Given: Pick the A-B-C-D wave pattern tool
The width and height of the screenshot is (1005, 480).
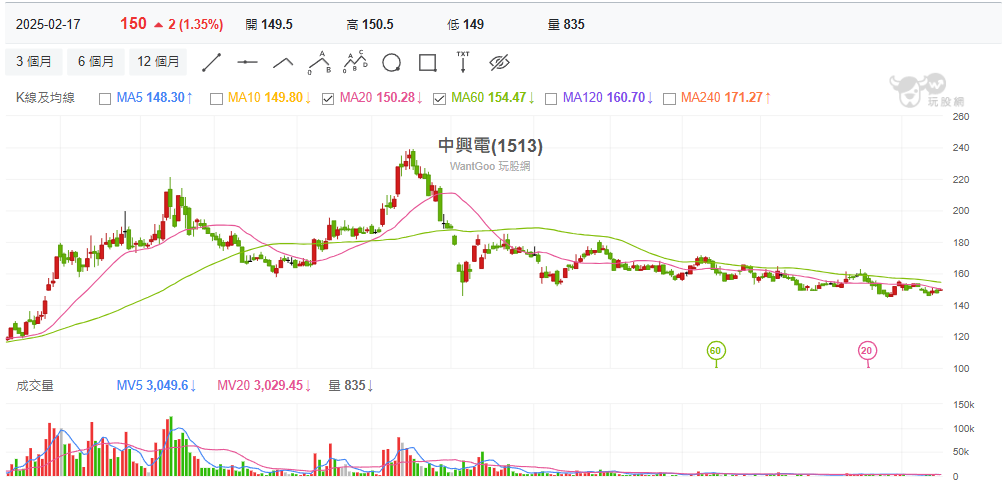Looking at the screenshot, I should pos(355,62).
